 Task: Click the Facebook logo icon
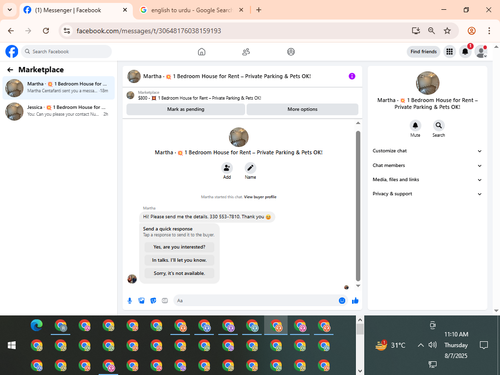point(12,52)
